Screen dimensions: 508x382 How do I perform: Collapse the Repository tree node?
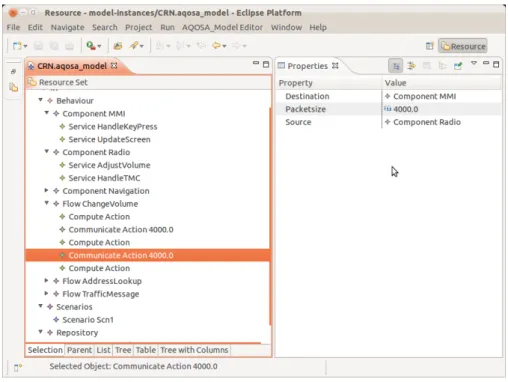(41, 332)
